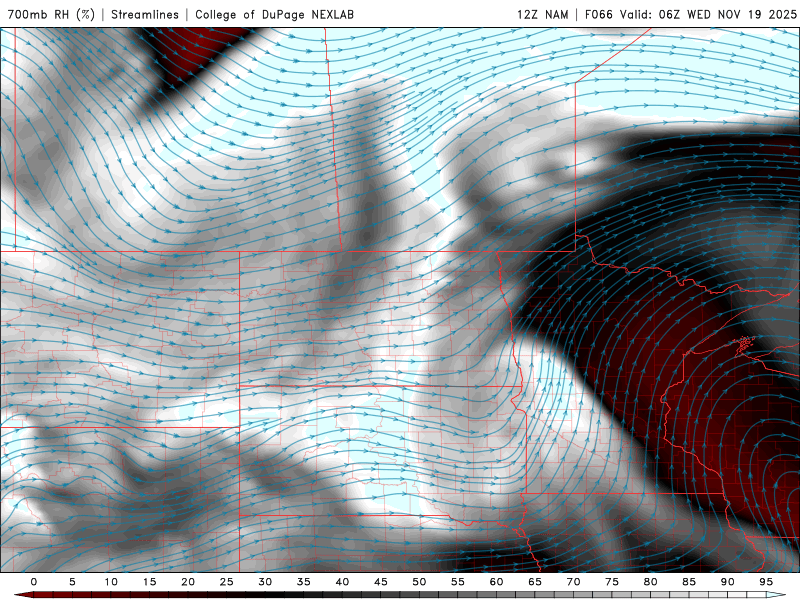Click 'F066' forecast hour text
This screenshot has width=800, height=600.
[x=598, y=14]
